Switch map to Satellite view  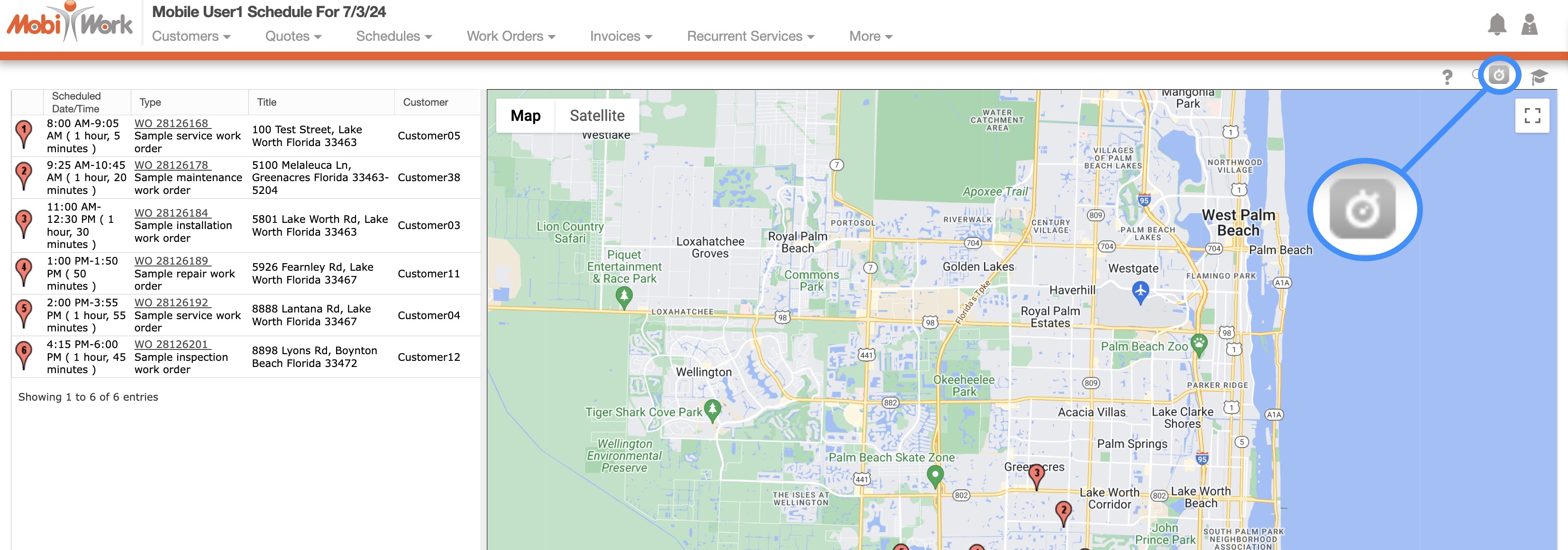pyautogui.click(x=596, y=116)
